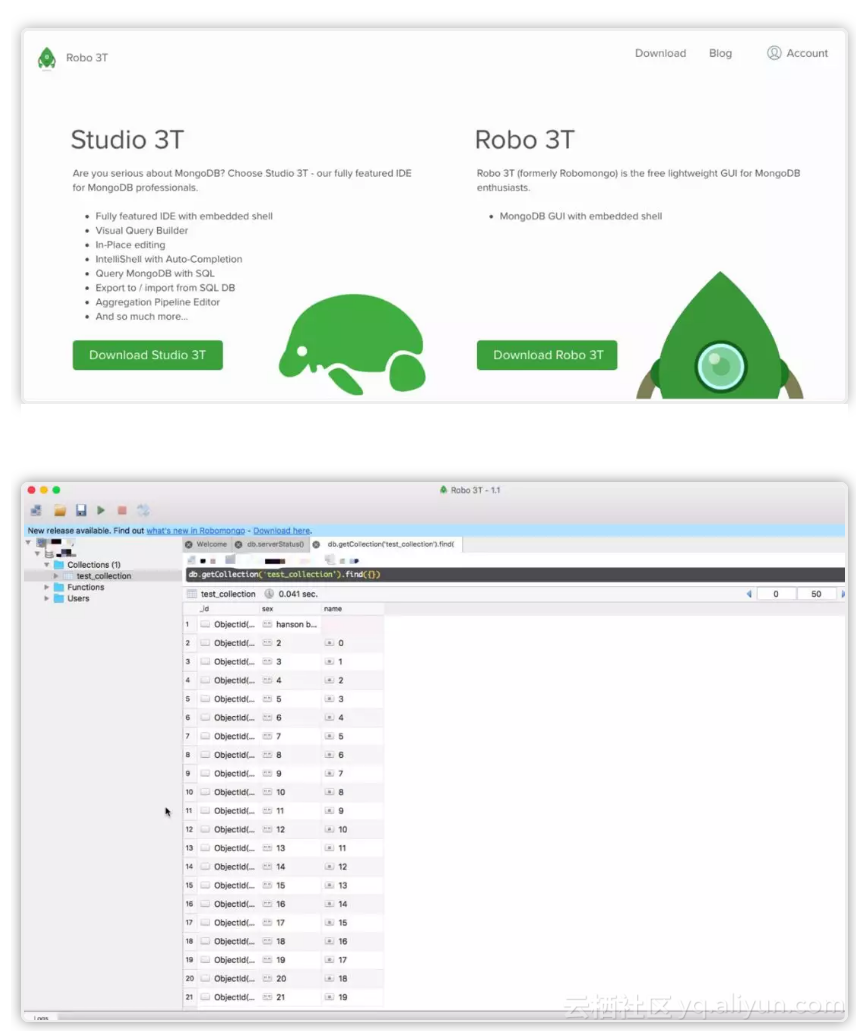This screenshot has width=856, height=1031.
Task: Open the 'what's new in Robomongo' link
Action: tap(195, 531)
